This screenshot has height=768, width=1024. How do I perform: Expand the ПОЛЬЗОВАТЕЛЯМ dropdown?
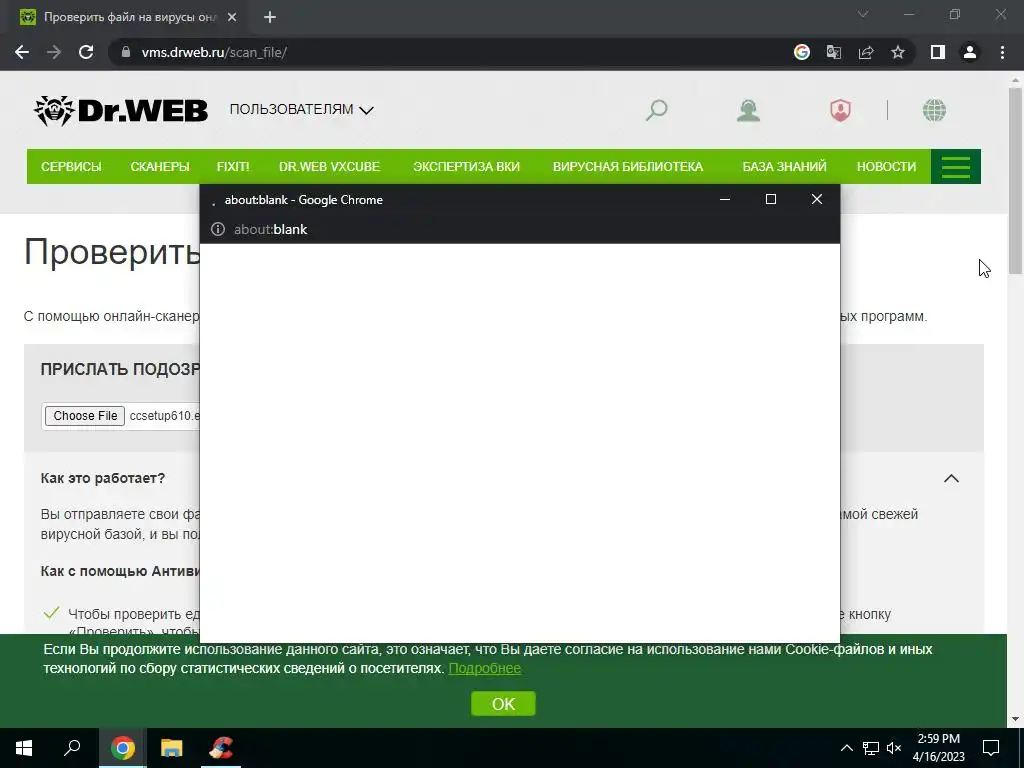[301, 110]
